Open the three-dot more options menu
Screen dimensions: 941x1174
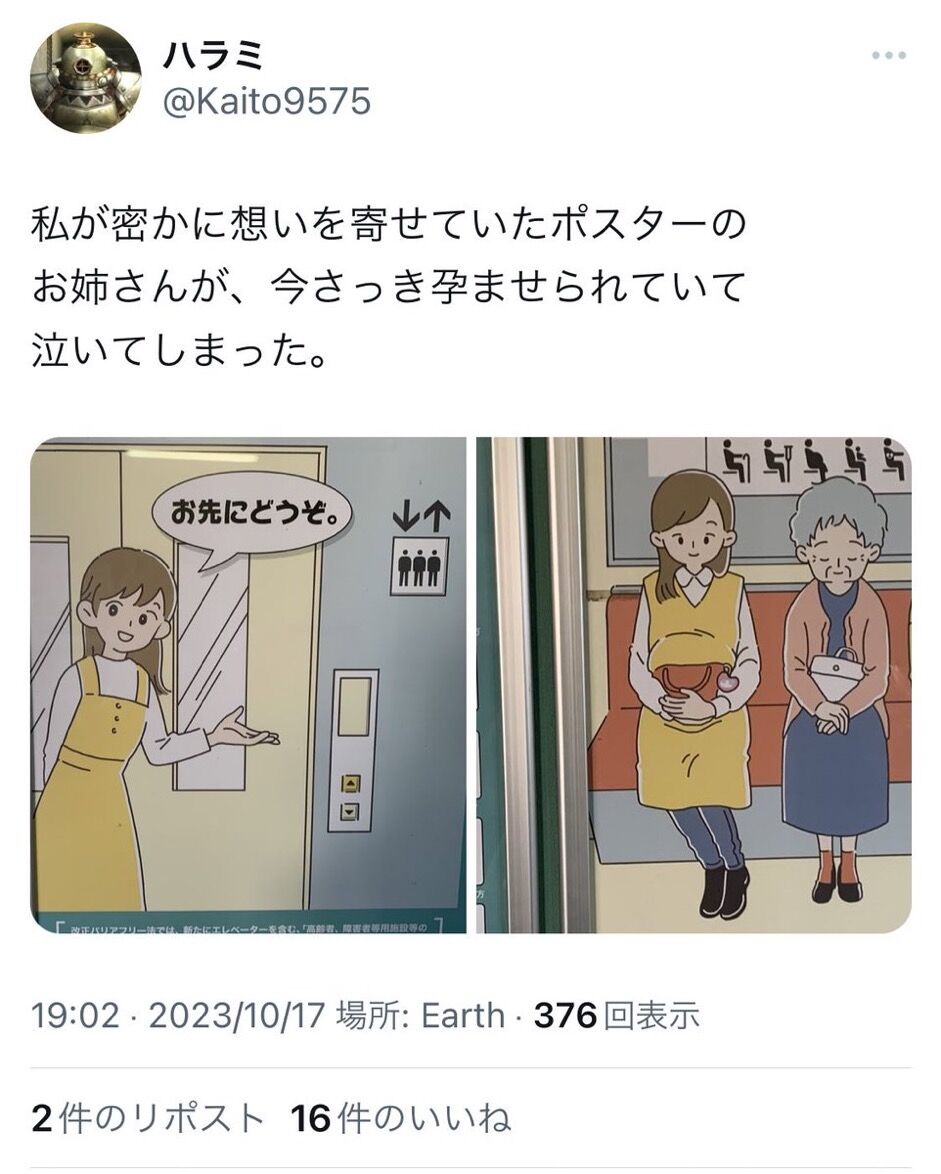889,55
